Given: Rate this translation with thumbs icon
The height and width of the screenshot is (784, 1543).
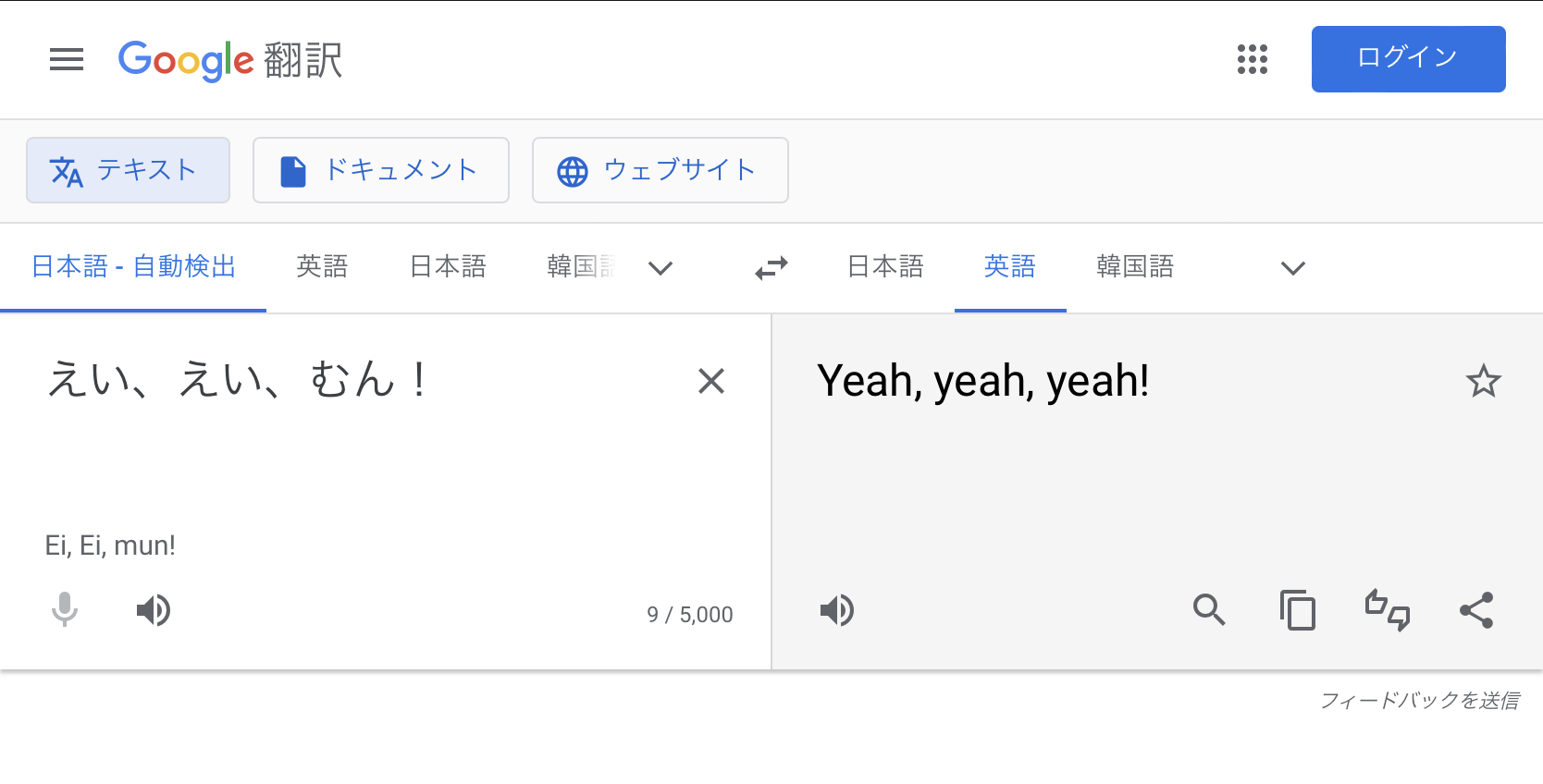Looking at the screenshot, I should (1388, 610).
